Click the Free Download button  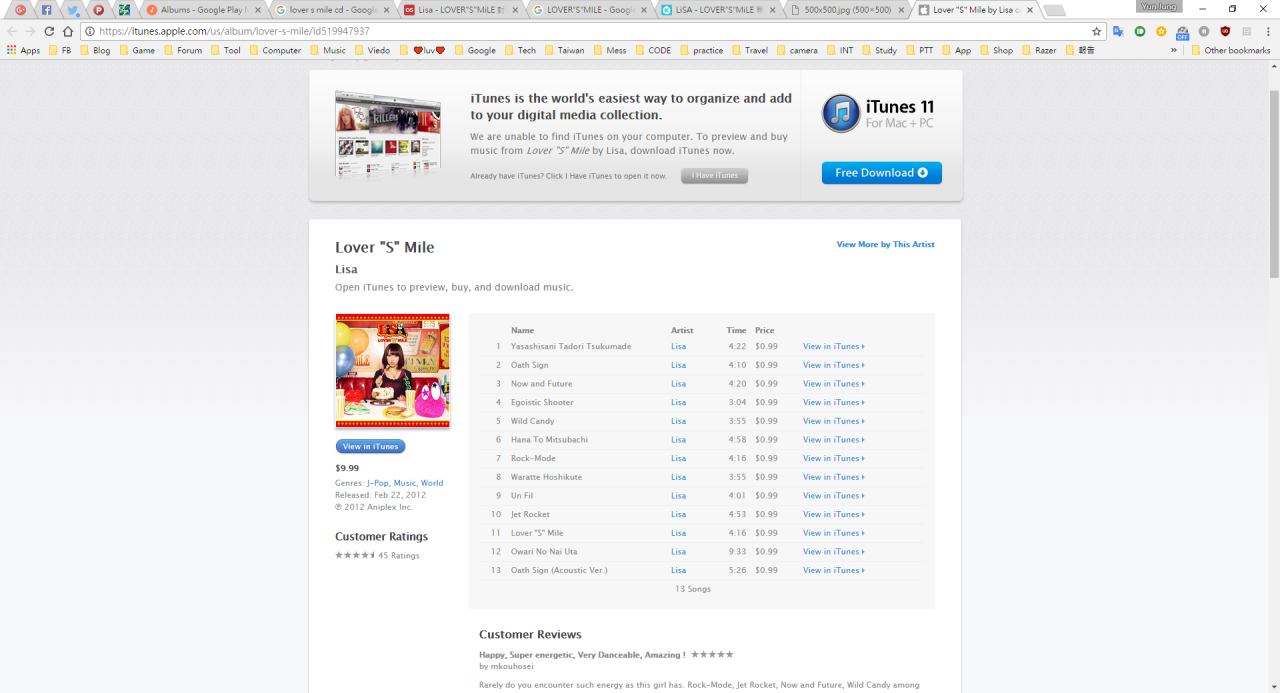(881, 173)
